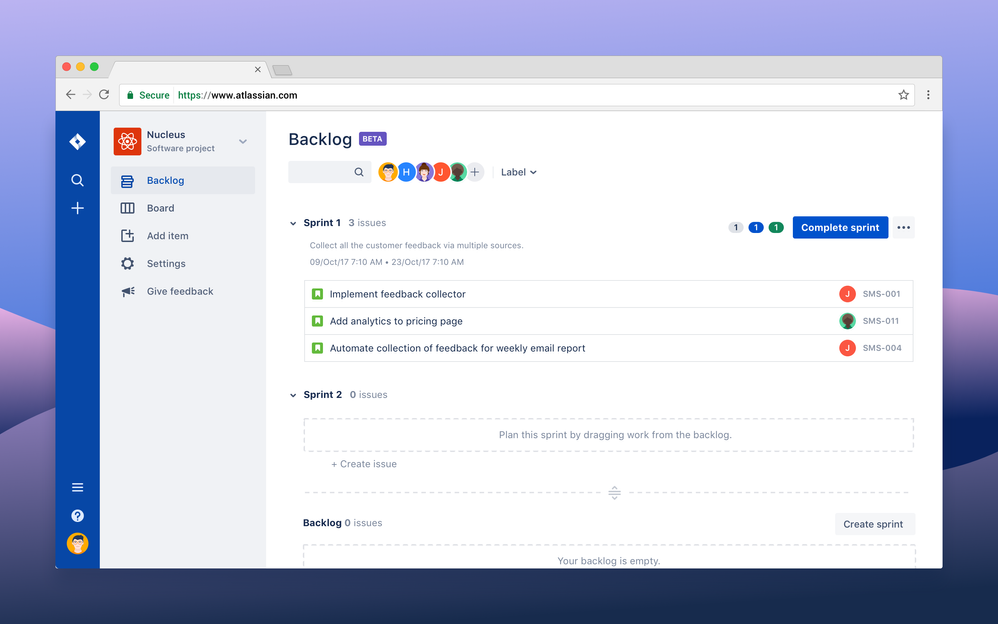This screenshot has height=624, width=998.
Task: Select the Jira logo in the blue sidebar
Action: click(77, 141)
